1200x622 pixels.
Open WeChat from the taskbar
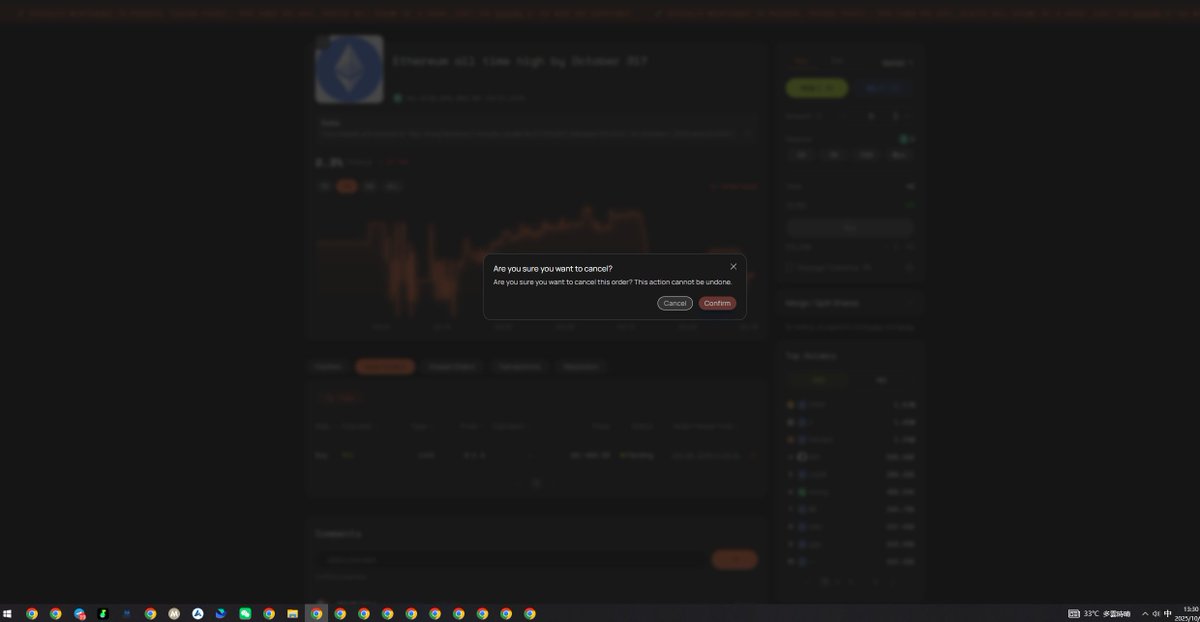[x=245, y=613]
